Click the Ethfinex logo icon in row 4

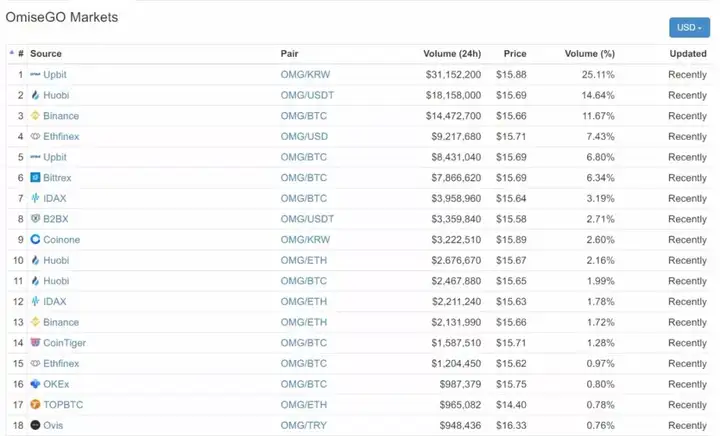click(35, 136)
